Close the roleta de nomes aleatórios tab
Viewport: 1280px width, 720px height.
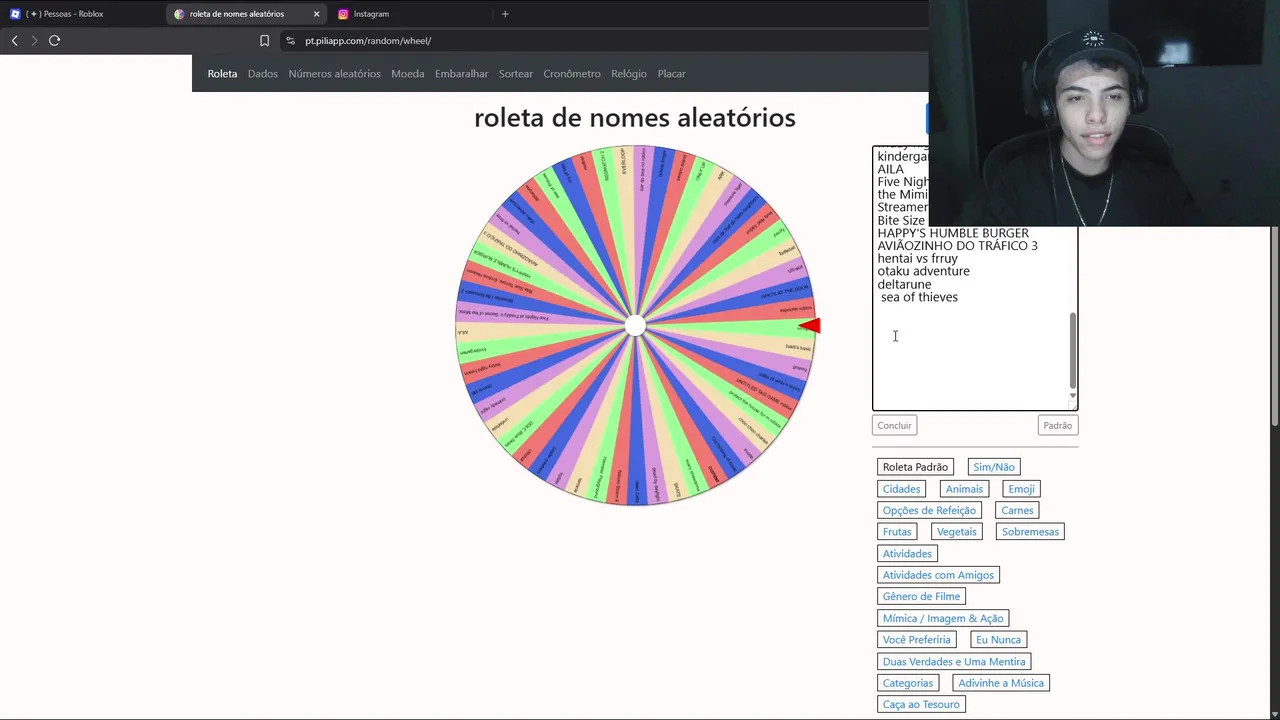click(x=316, y=14)
